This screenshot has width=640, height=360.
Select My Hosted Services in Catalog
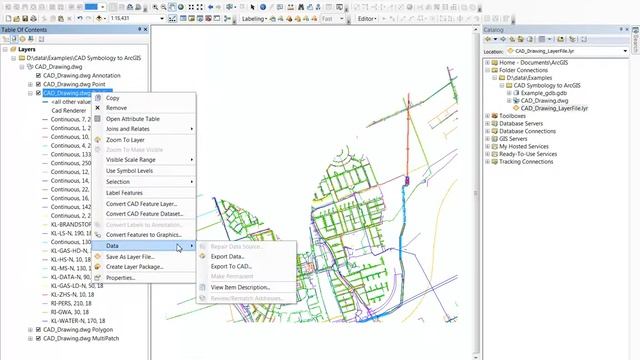(524, 147)
